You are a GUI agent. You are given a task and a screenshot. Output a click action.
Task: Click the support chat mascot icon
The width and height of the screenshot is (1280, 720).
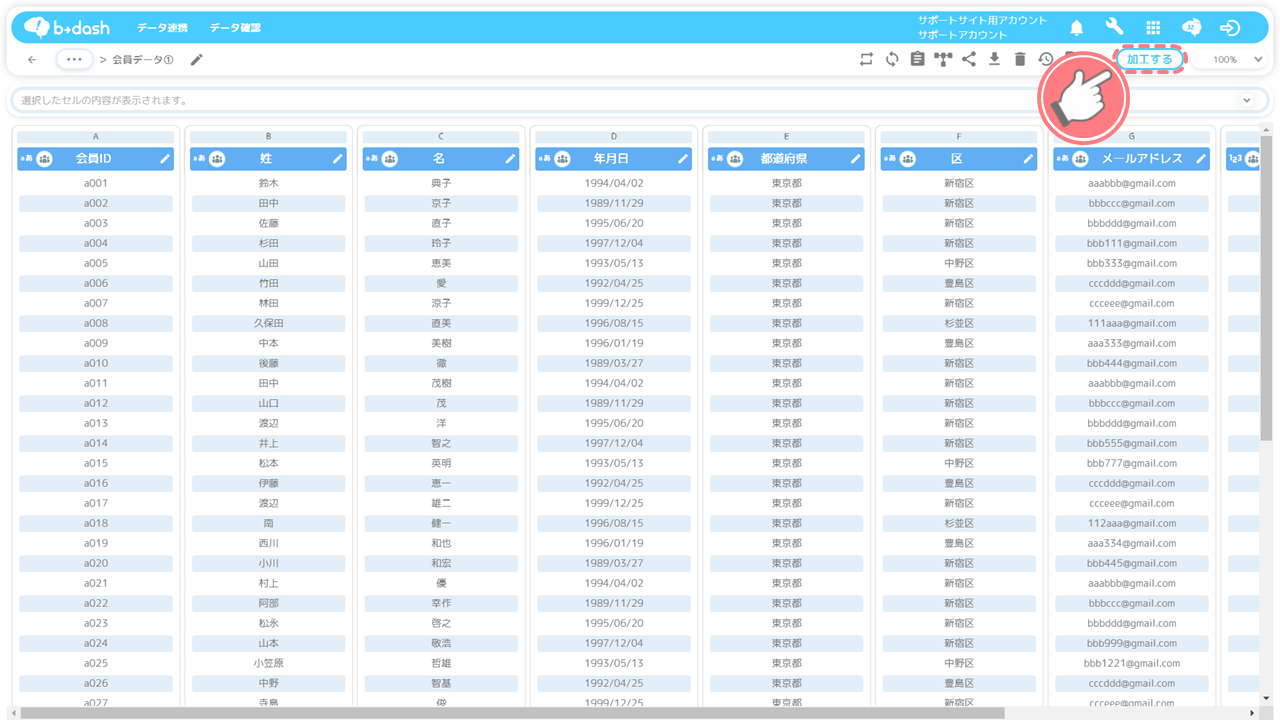(1191, 28)
